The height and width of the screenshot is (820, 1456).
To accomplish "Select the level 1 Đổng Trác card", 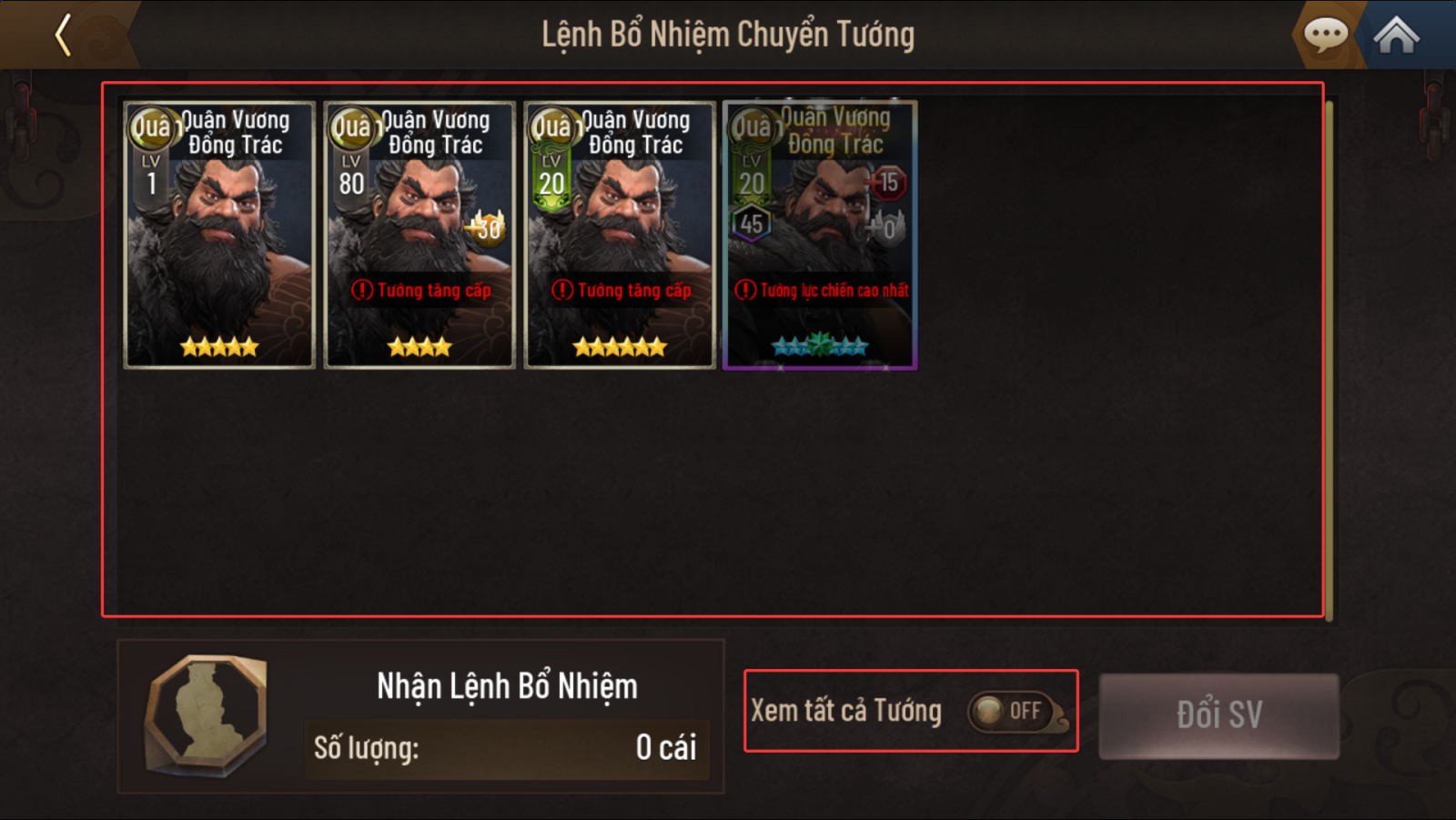I will [x=219, y=235].
